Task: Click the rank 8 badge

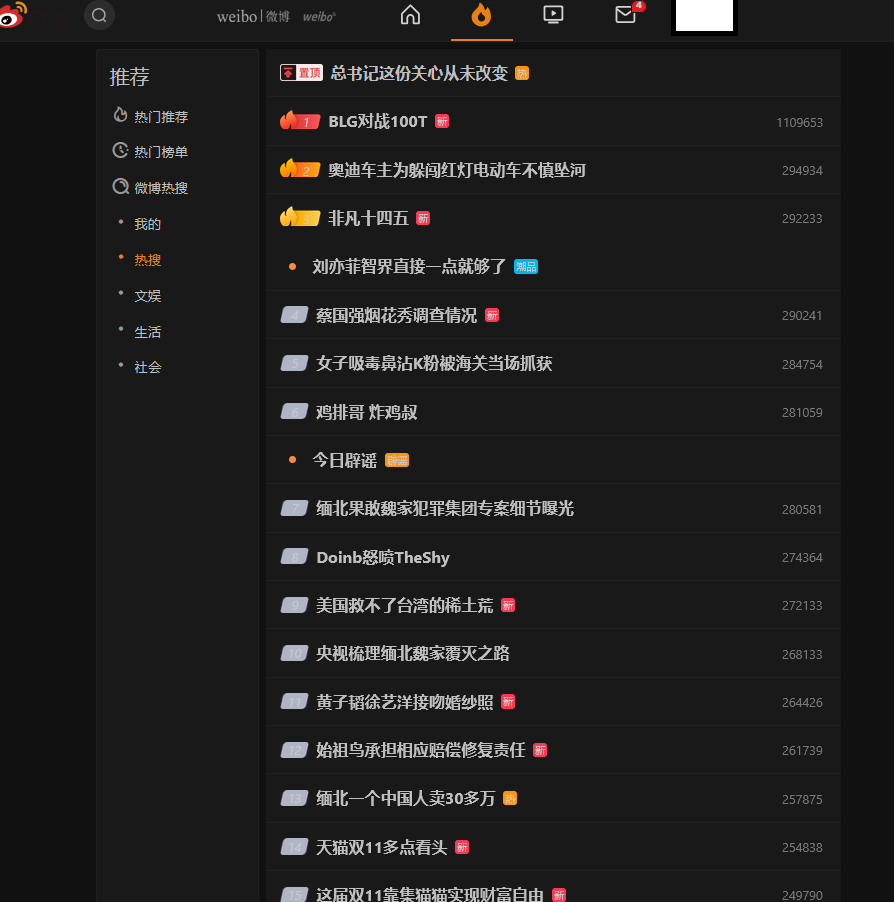Action: (x=295, y=556)
